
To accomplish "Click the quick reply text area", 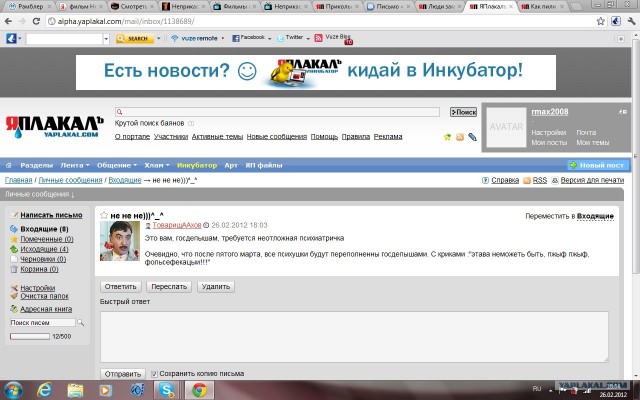I will point(354,335).
